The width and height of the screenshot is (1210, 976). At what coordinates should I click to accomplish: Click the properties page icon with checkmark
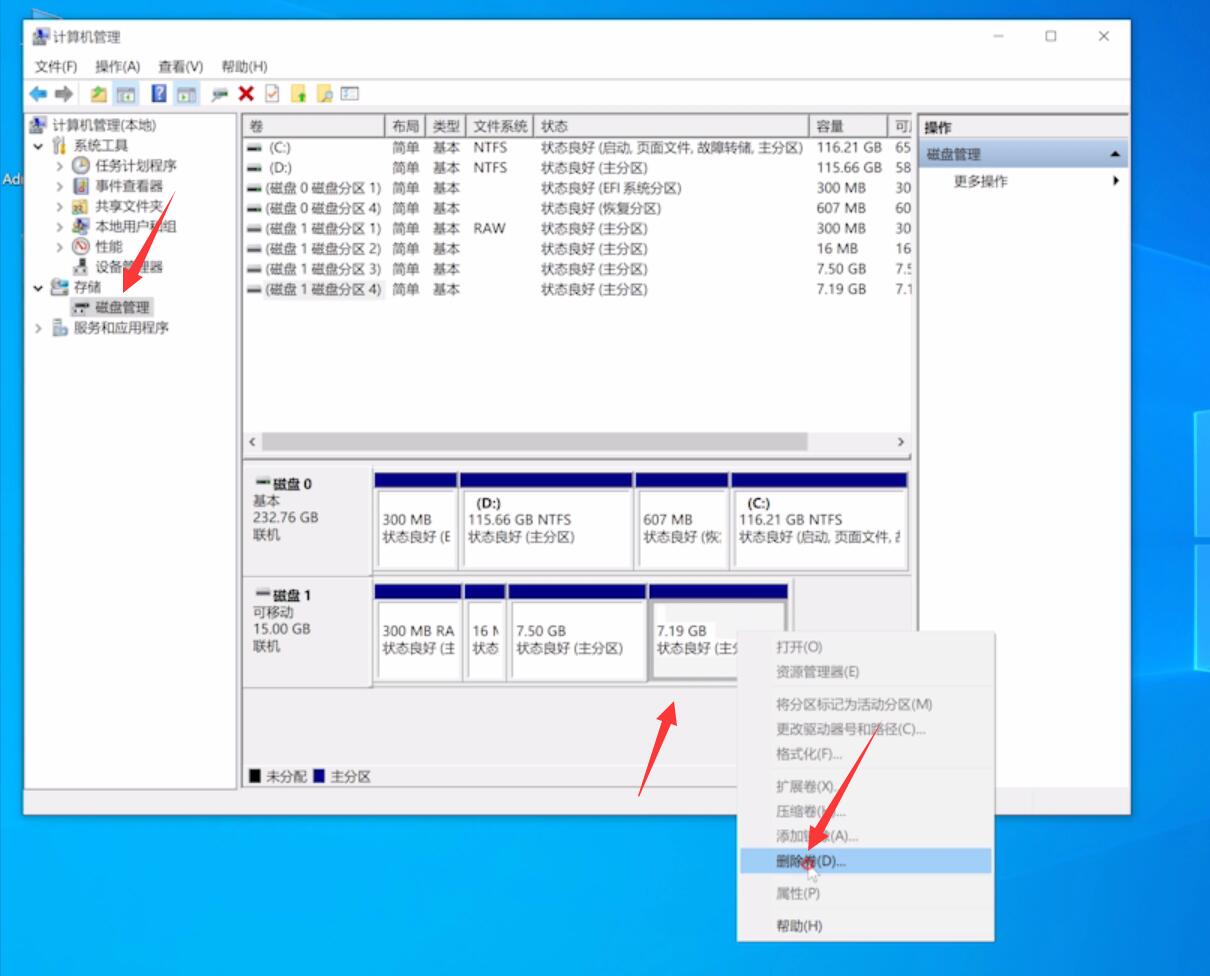pyautogui.click(x=272, y=94)
